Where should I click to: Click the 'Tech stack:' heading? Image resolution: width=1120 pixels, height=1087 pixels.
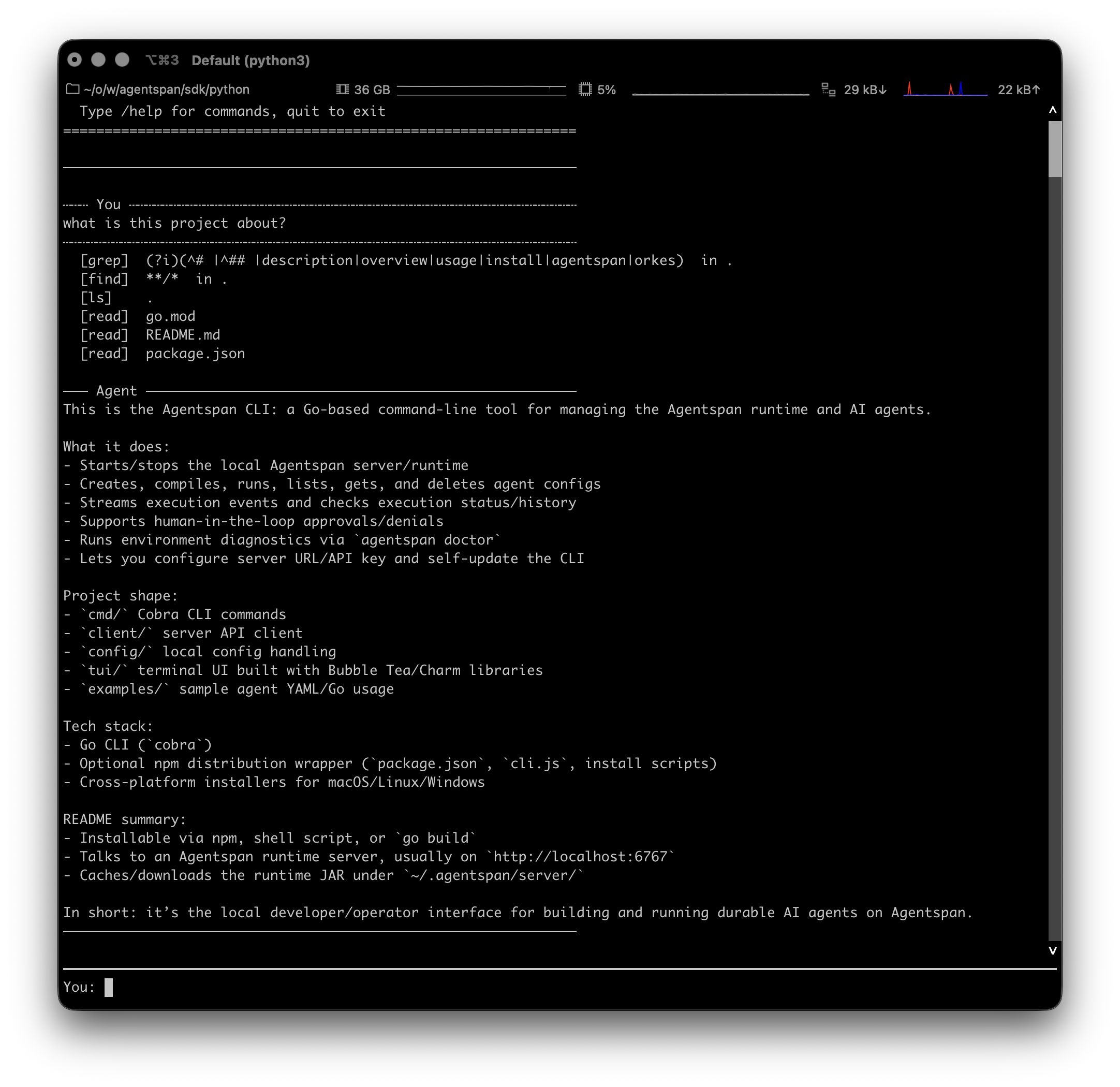coord(108,726)
